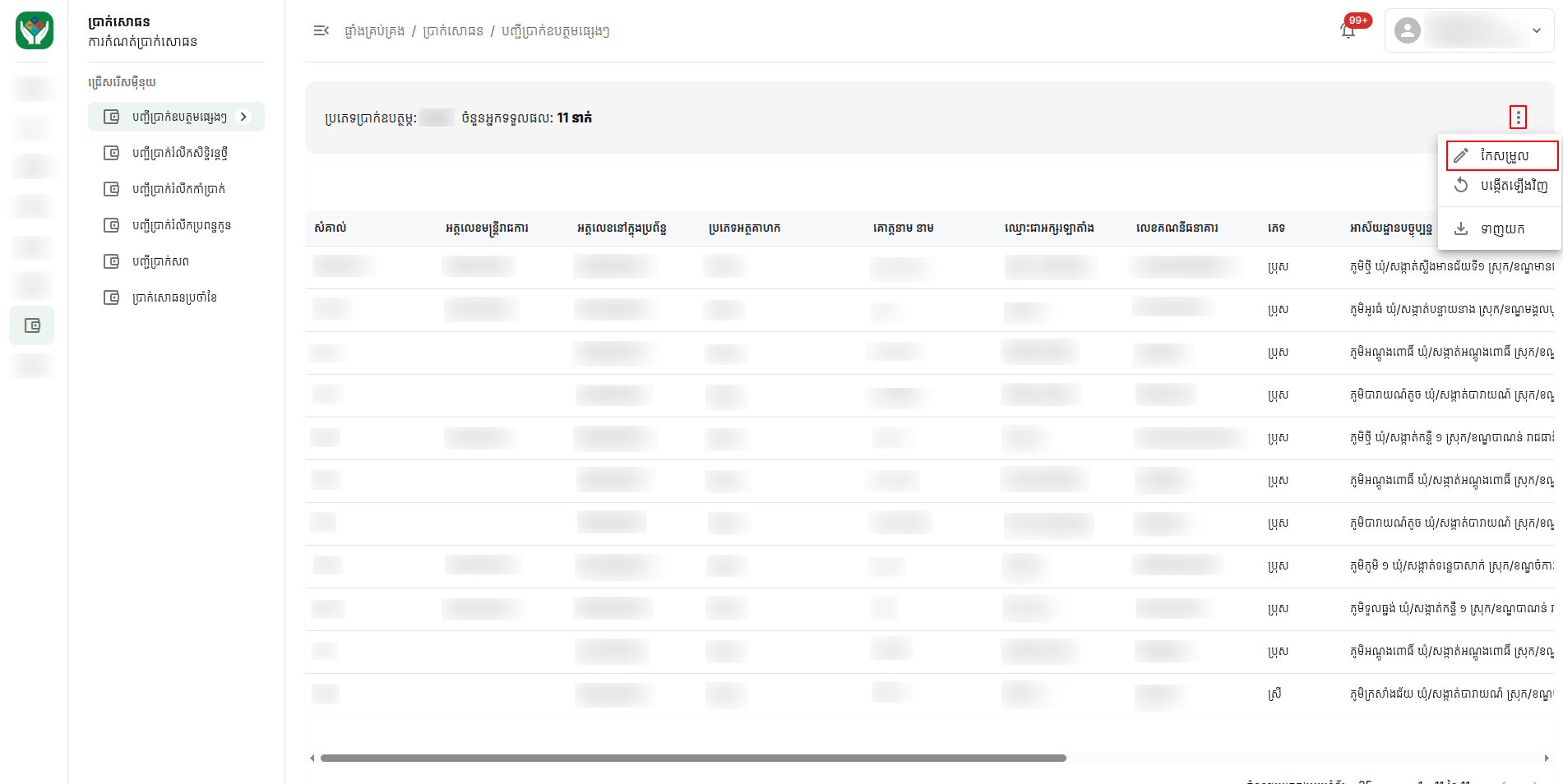1563x784 pixels.
Task: Click the address starting ភូមិភូមិ ១
Action: 1452,566
